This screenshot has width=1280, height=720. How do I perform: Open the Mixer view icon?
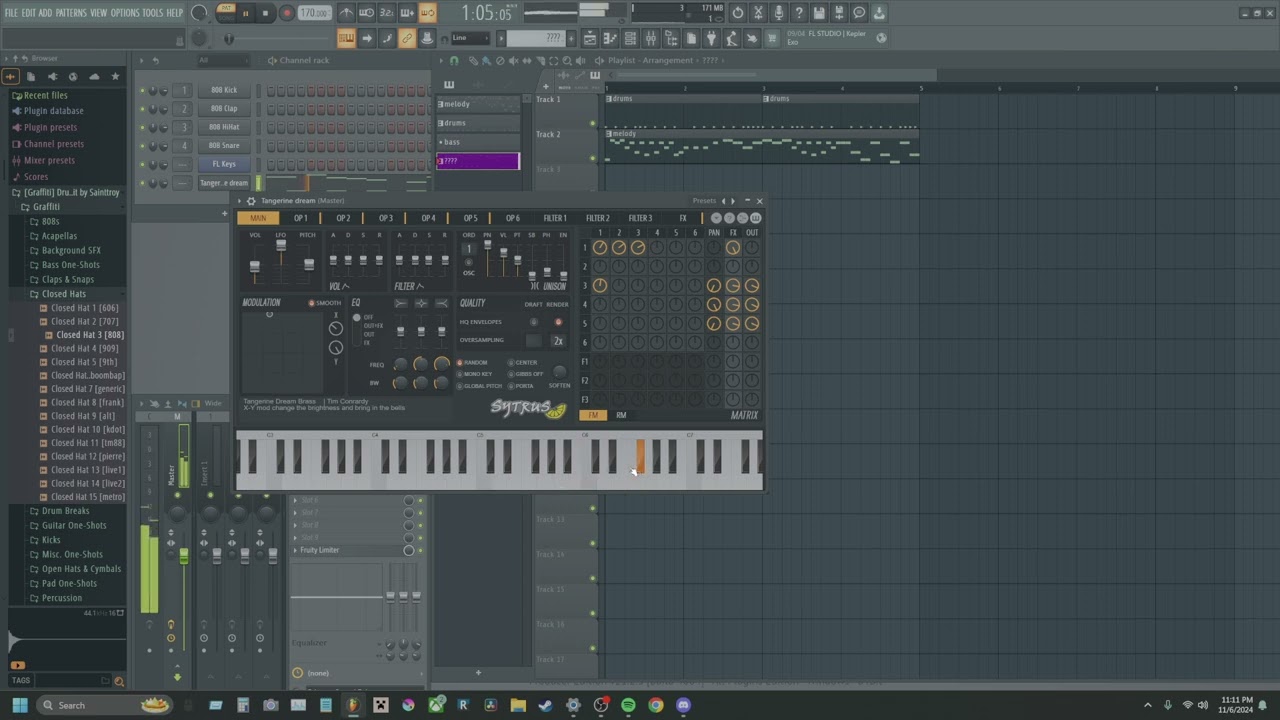click(x=651, y=38)
